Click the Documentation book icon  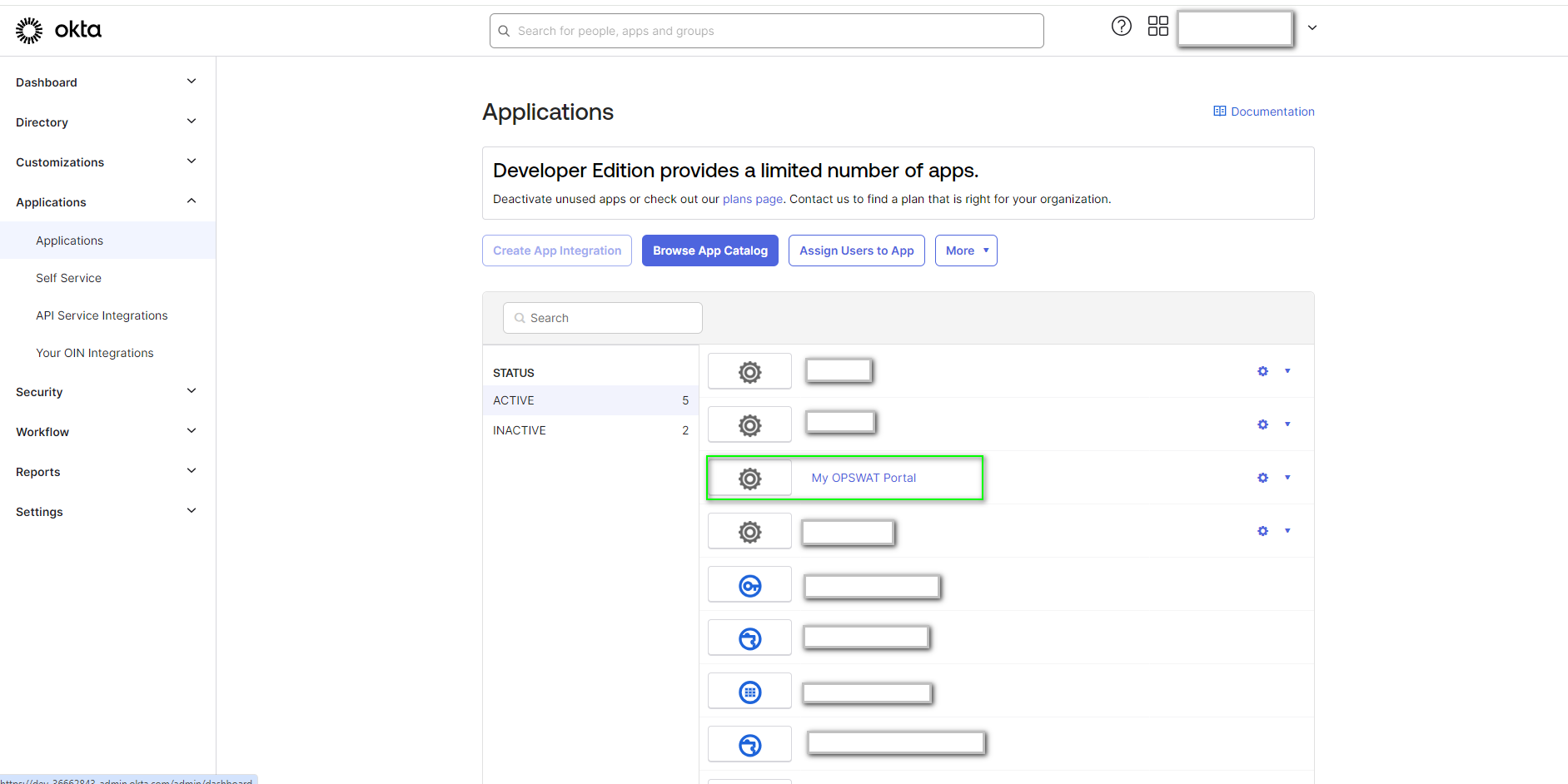1220,112
